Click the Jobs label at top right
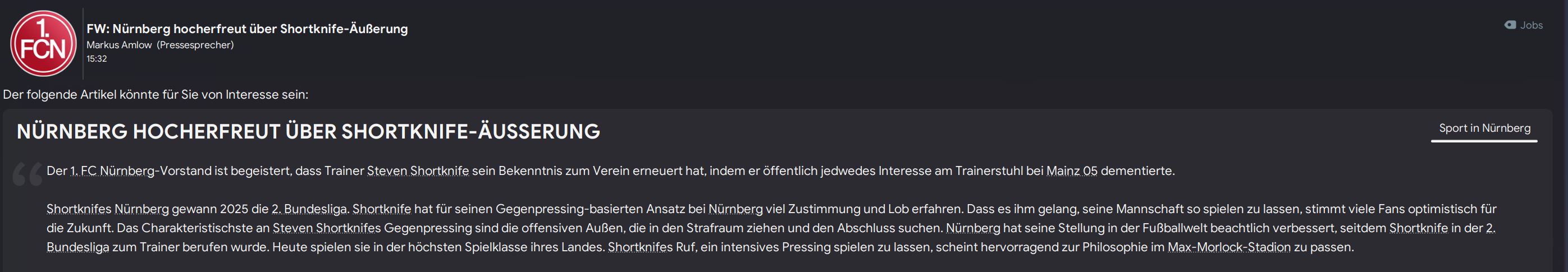Image resolution: width=1568 pixels, height=272 pixels. point(1532,25)
